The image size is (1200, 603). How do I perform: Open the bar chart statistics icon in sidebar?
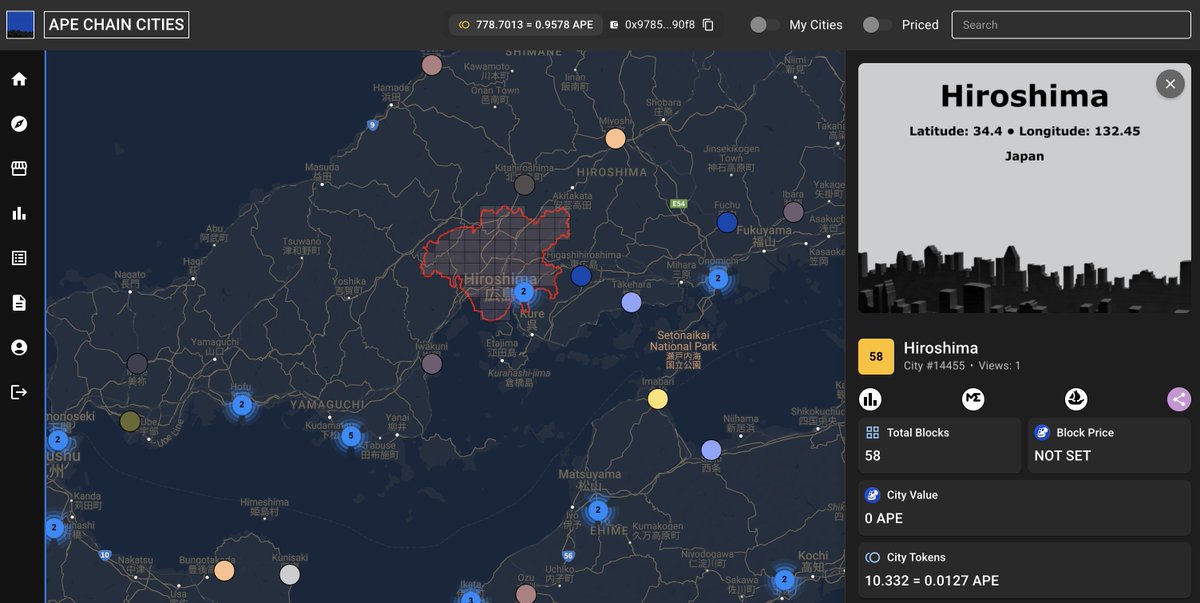point(19,213)
